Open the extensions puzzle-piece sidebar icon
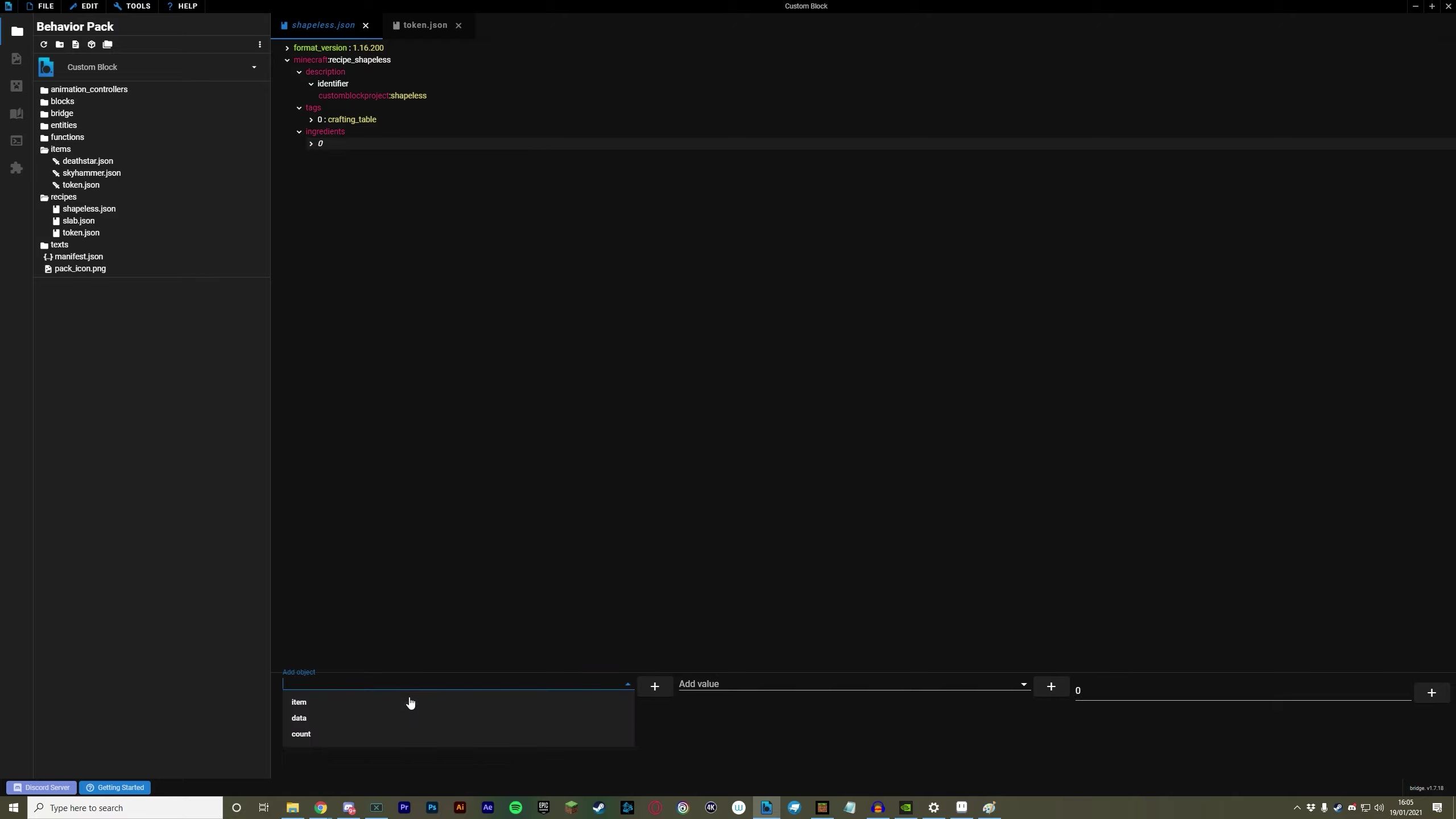1456x819 pixels. [x=16, y=168]
